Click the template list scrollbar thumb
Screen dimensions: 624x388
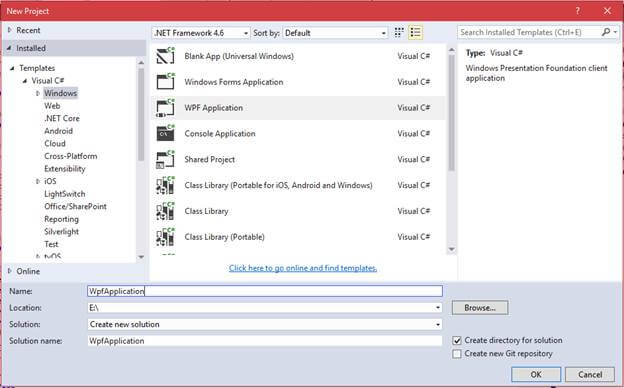pyautogui.click(x=451, y=113)
